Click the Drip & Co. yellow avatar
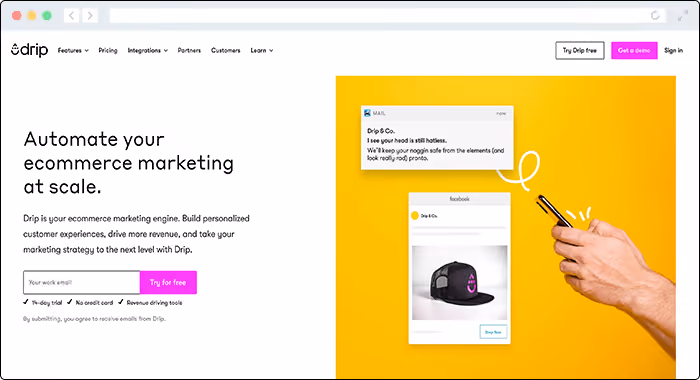This screenshot has width=700, height=380. pos(415,216)
